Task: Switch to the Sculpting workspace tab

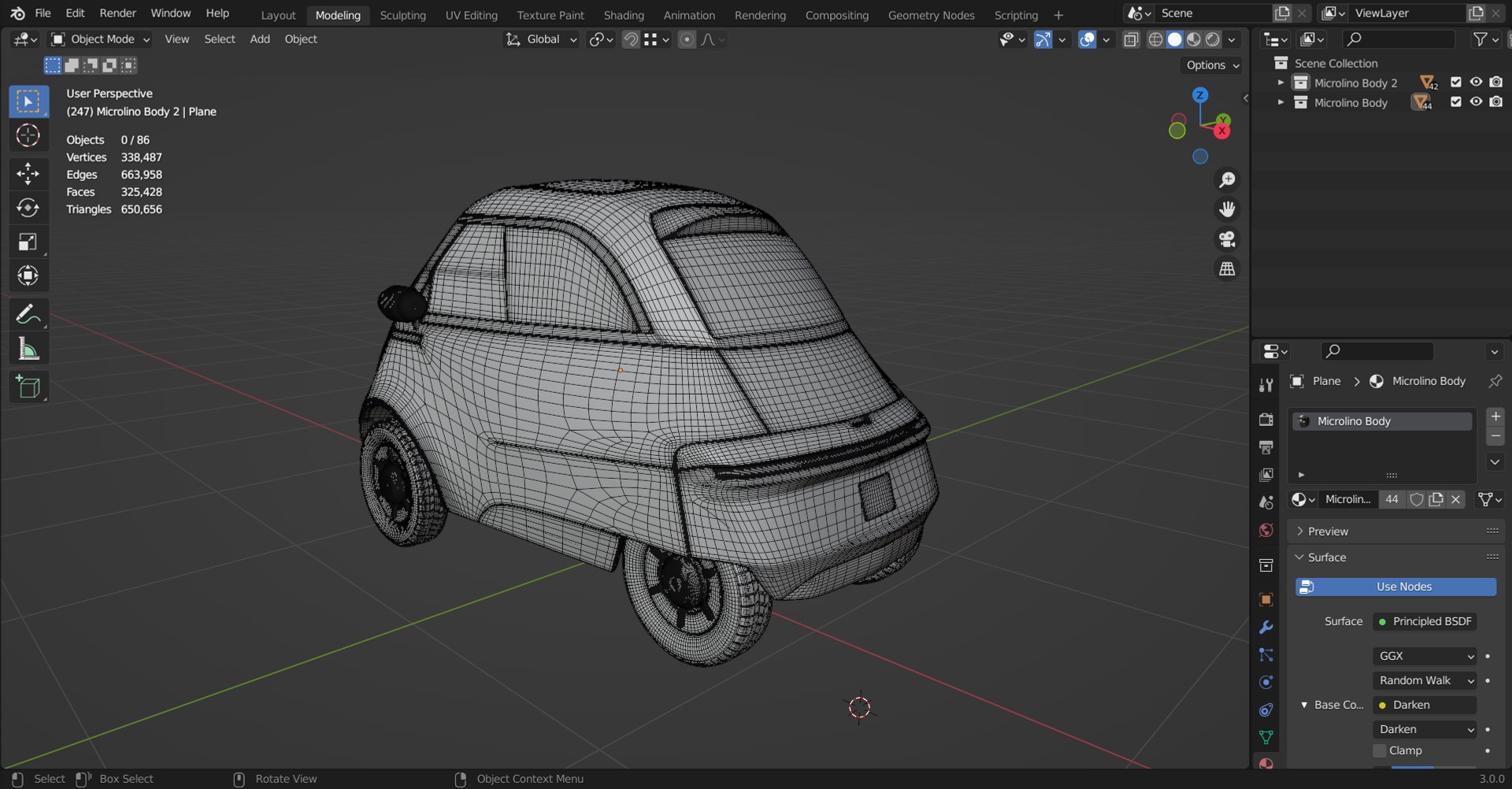Action: pyautogui.click(x=402, y=15)
